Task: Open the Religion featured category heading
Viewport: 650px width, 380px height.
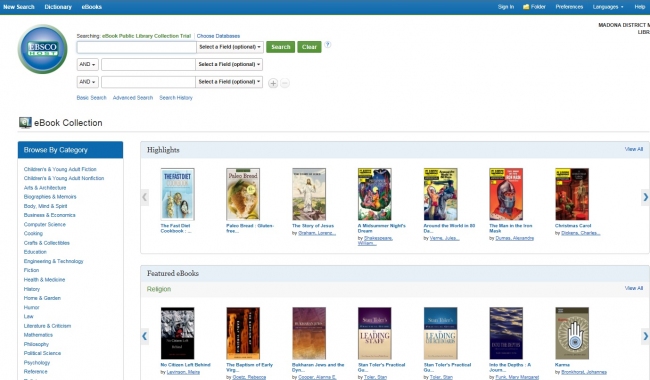Action: [159, 289]
